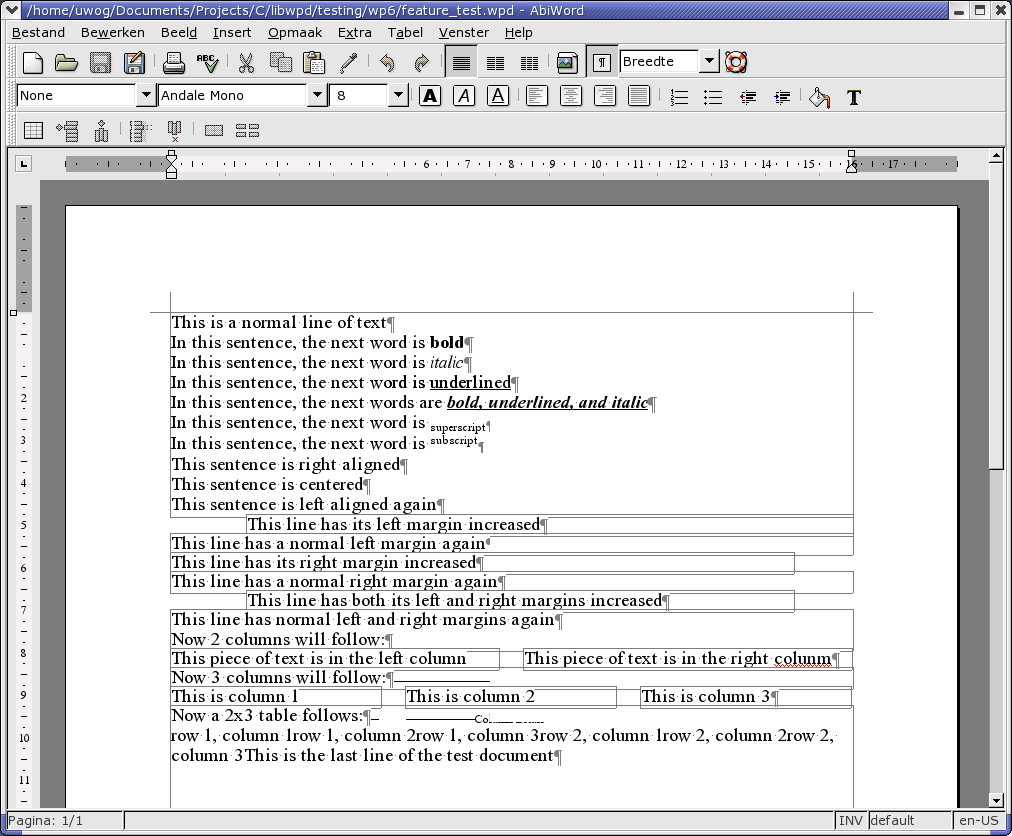Open the help lifebuoy icon
Screen dimensions: 1012x836
736,62
